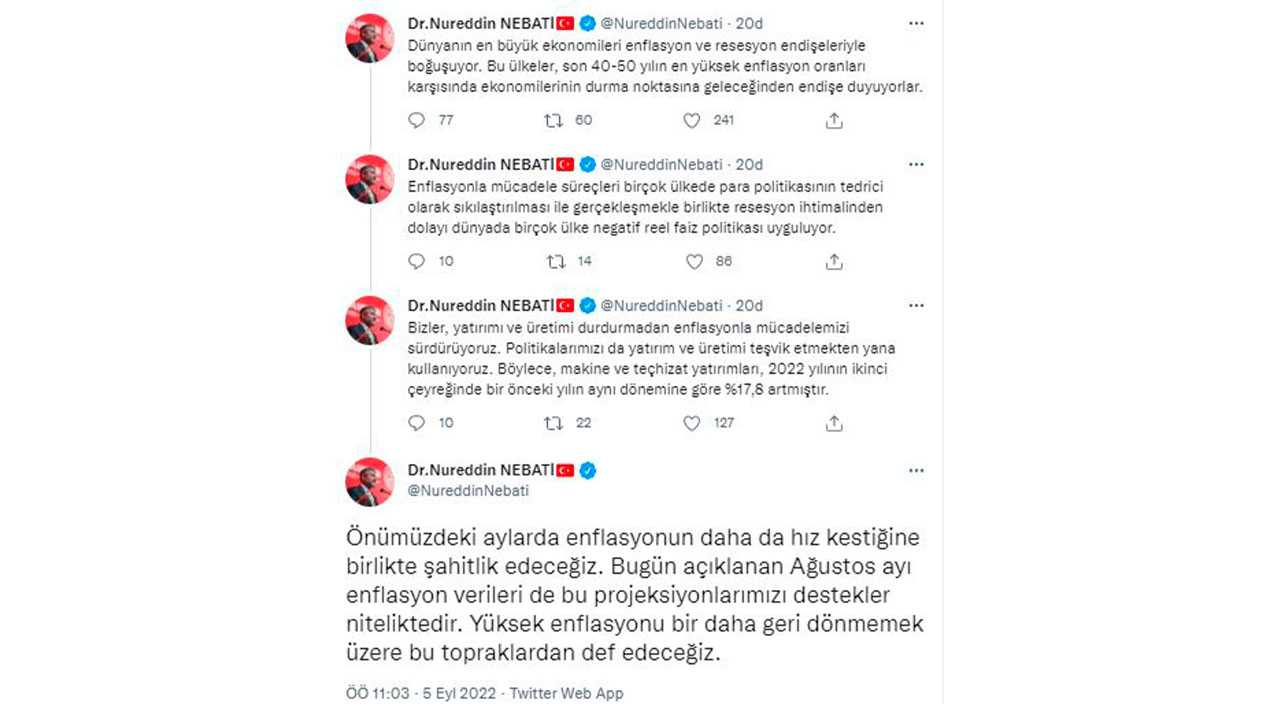1280x704 pixels.
Task: Like the tweet with 241 likes
Action: click(691, 120)
